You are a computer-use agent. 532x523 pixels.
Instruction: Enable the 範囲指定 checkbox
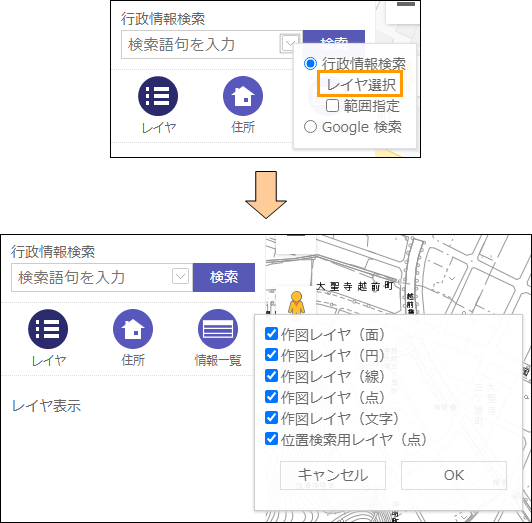[332, 106]
